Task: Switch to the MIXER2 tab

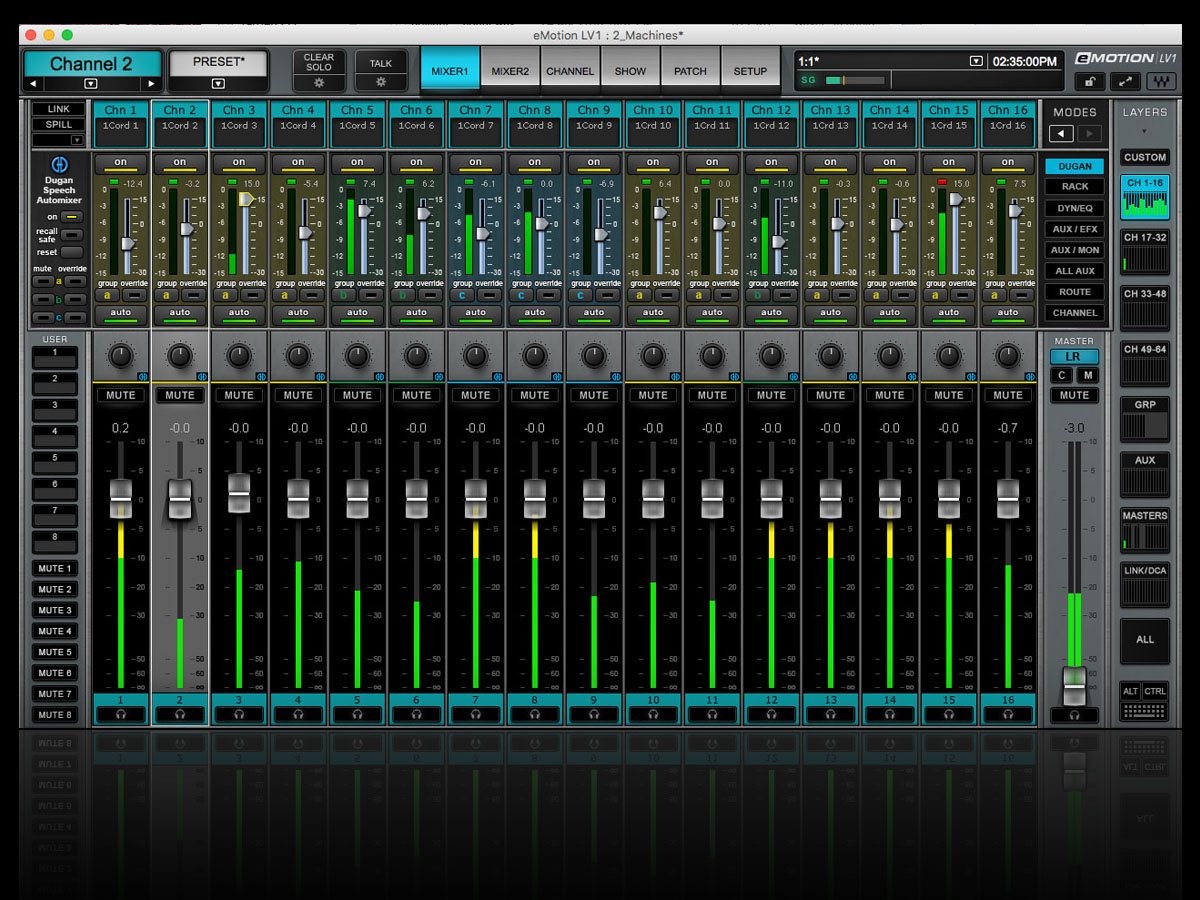Action: [x=510, y=71]
